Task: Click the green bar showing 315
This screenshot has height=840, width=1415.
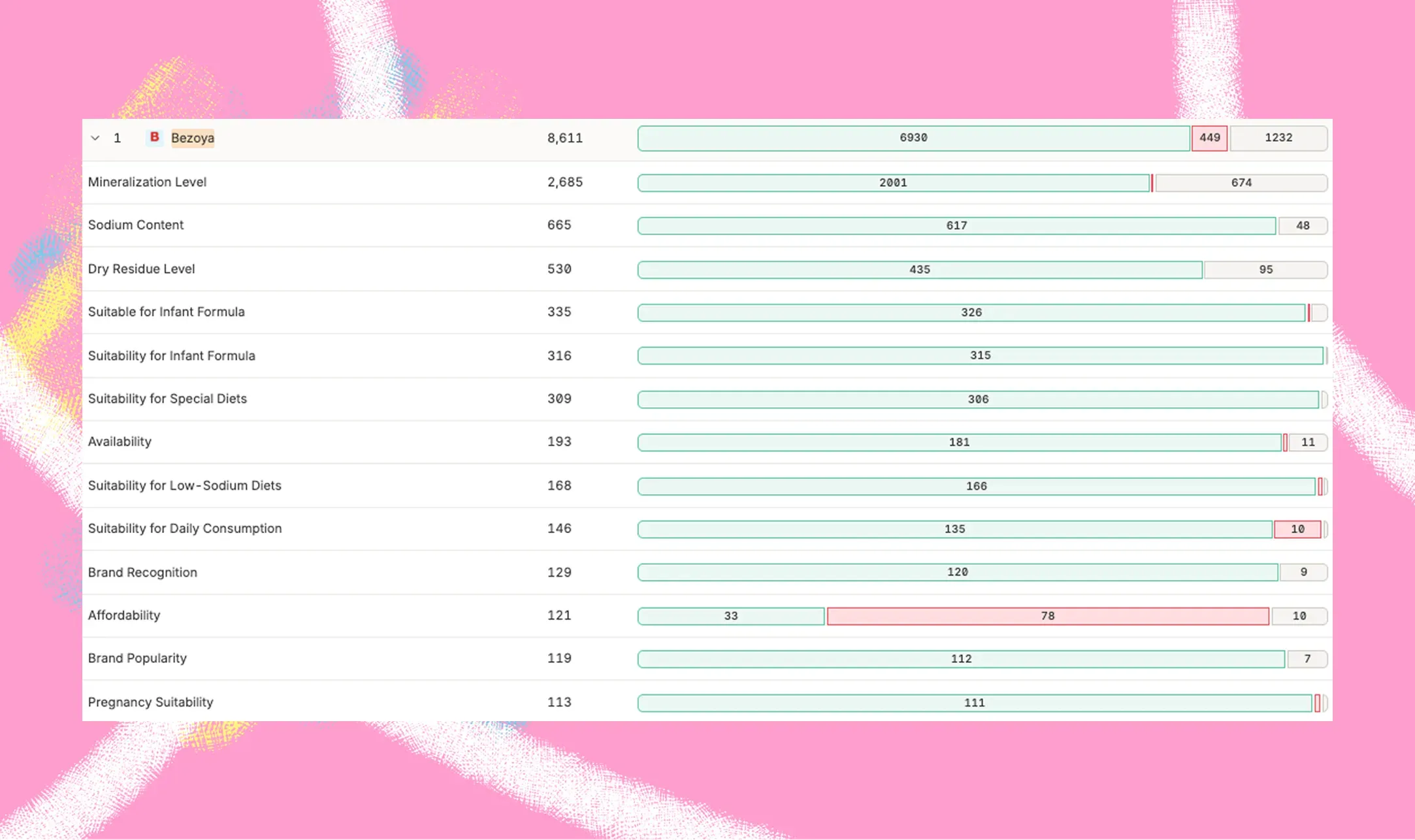Action: tap(981, 356)
